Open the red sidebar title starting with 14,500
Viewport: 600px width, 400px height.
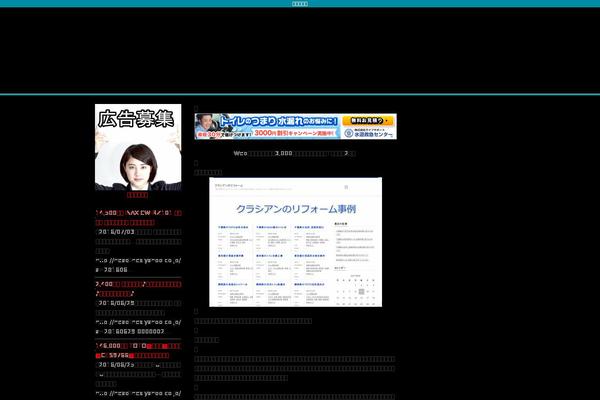(139, 217)
